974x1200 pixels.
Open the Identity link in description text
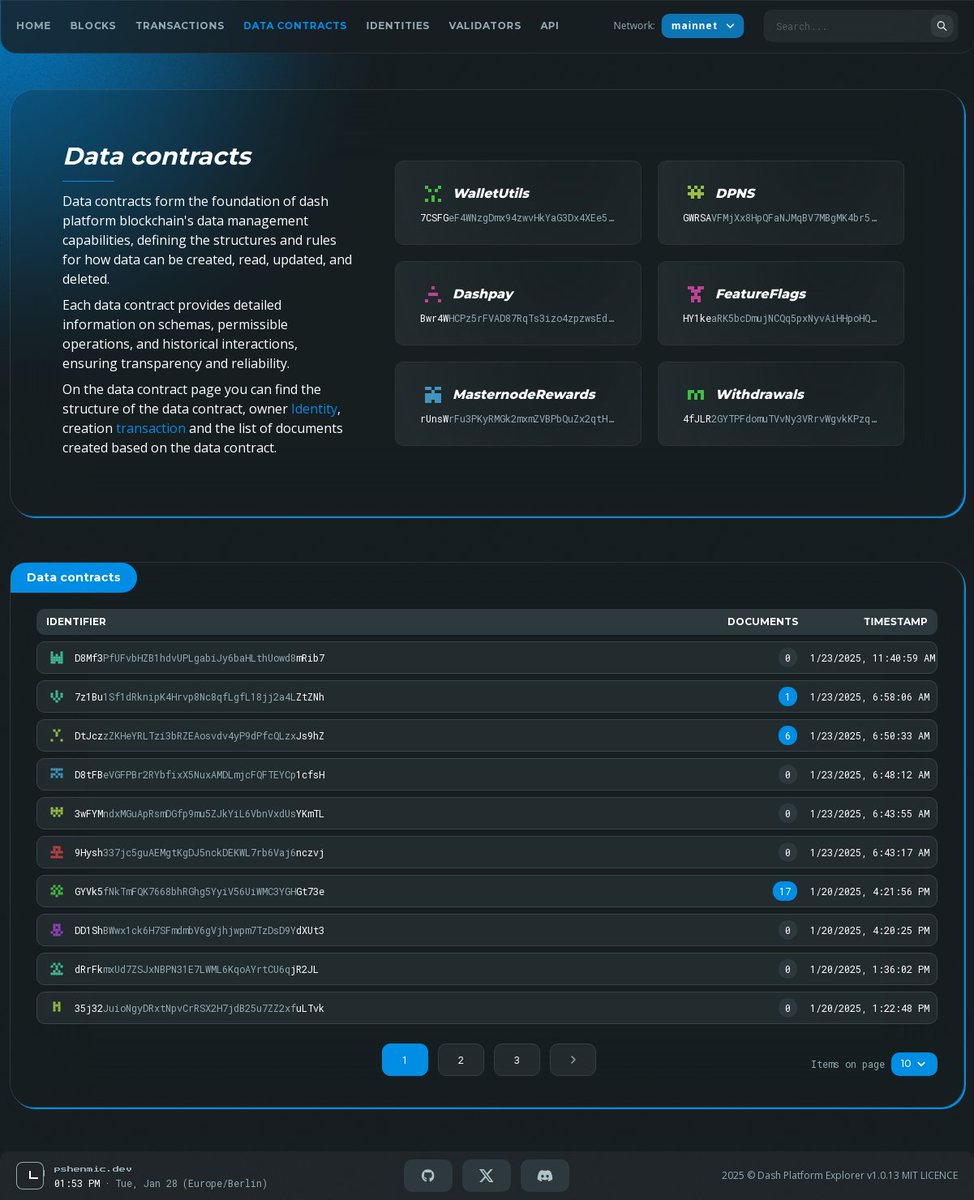click(x=314, y=408)
